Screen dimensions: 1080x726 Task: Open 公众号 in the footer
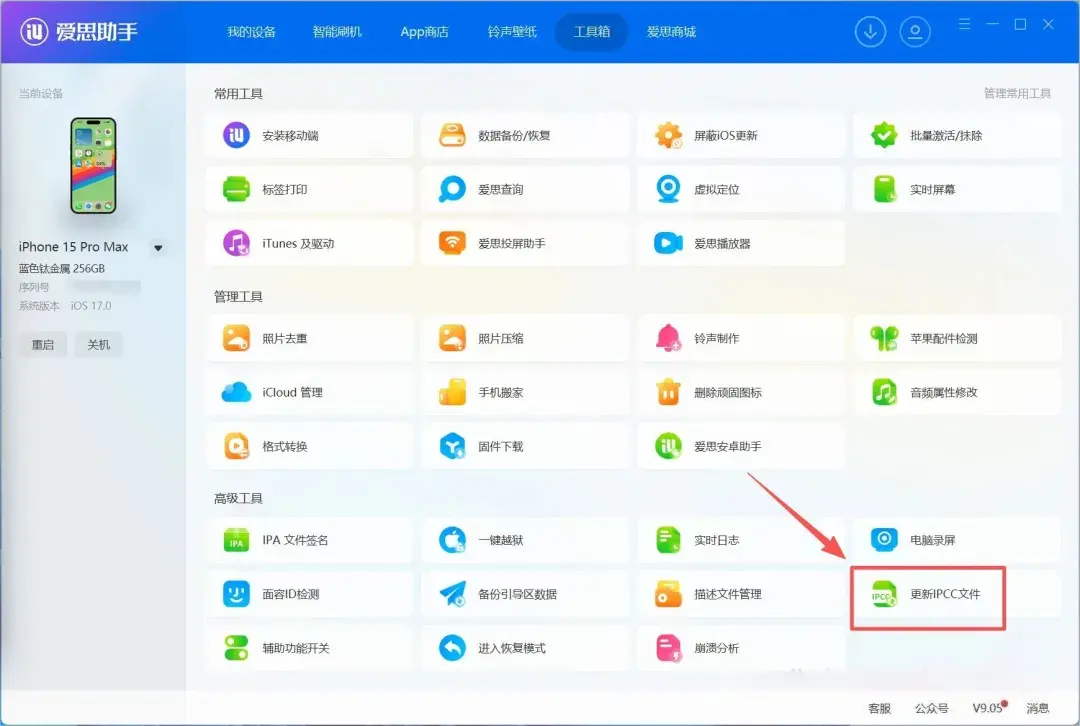pyautogui.click(x=931, y=708)
